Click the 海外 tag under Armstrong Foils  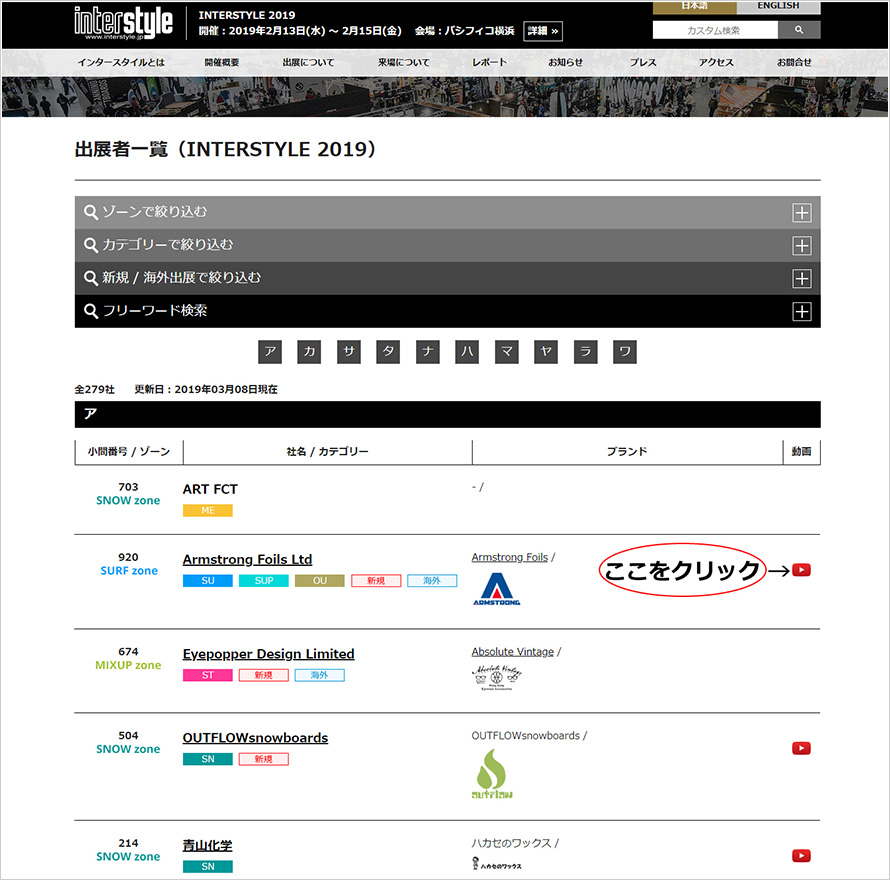(432, 581)
